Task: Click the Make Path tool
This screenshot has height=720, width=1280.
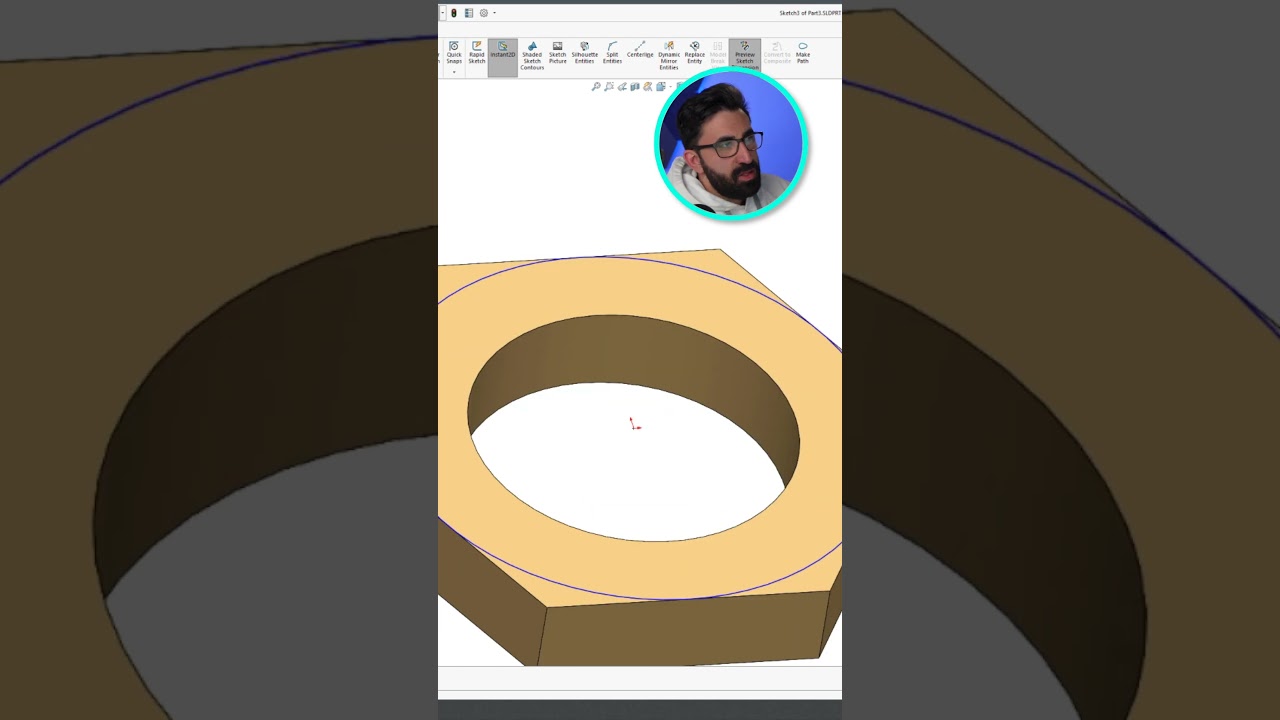Action: point(803,53)
